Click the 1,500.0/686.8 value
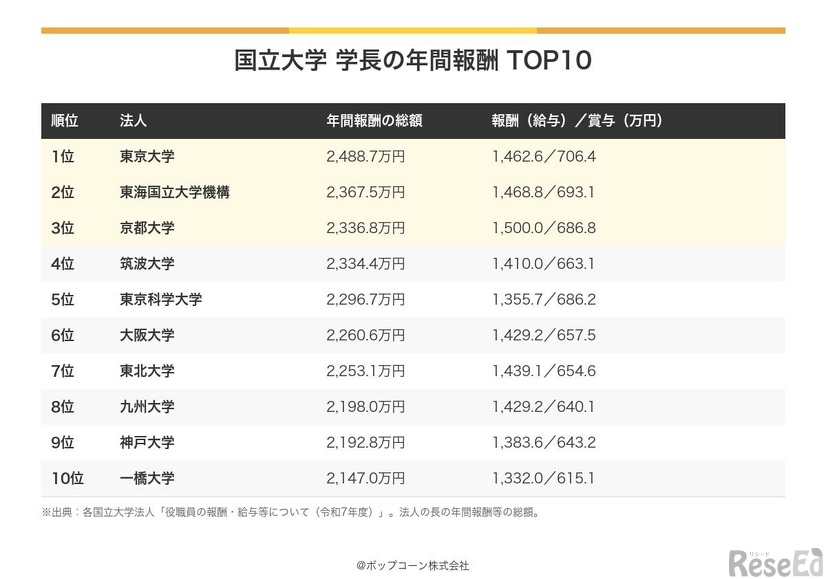Screen dimensions: 826x579 (x=544, y=228)
